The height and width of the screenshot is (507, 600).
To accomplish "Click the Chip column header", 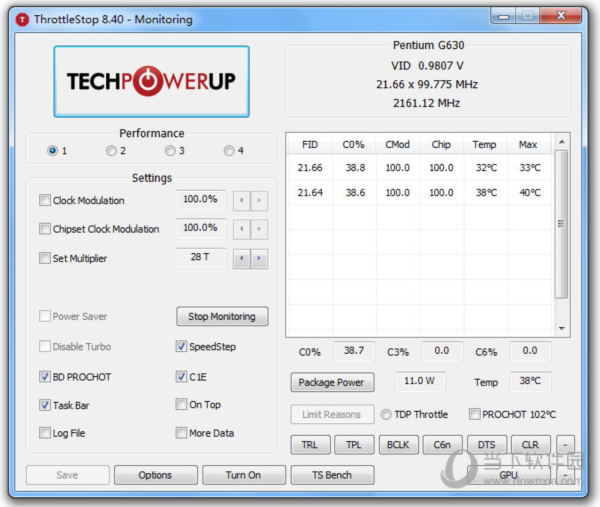I will pos(441,145).
